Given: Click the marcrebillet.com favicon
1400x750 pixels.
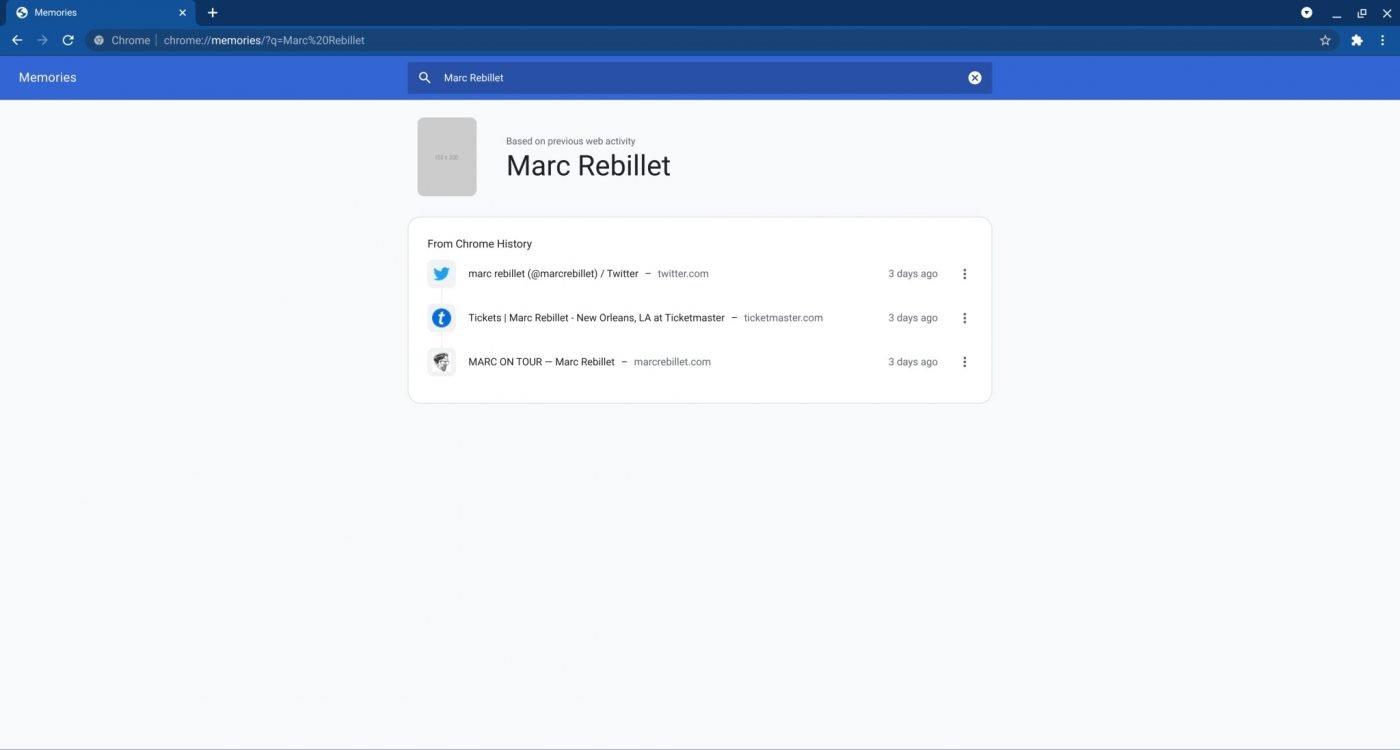Looking at the screenshot, I should point(441,362).
